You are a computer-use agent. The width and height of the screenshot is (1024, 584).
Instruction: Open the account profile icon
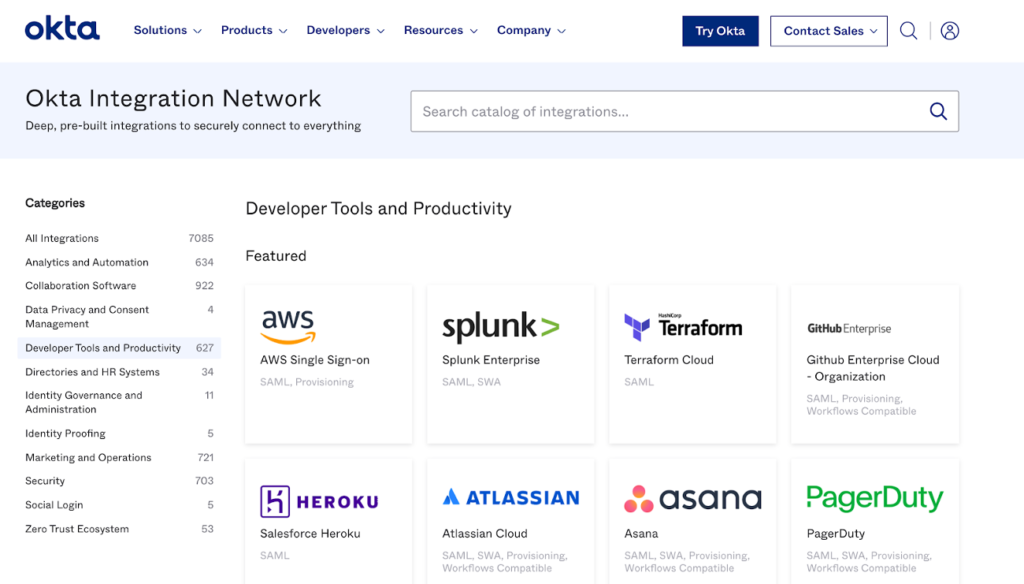(949, 30)
